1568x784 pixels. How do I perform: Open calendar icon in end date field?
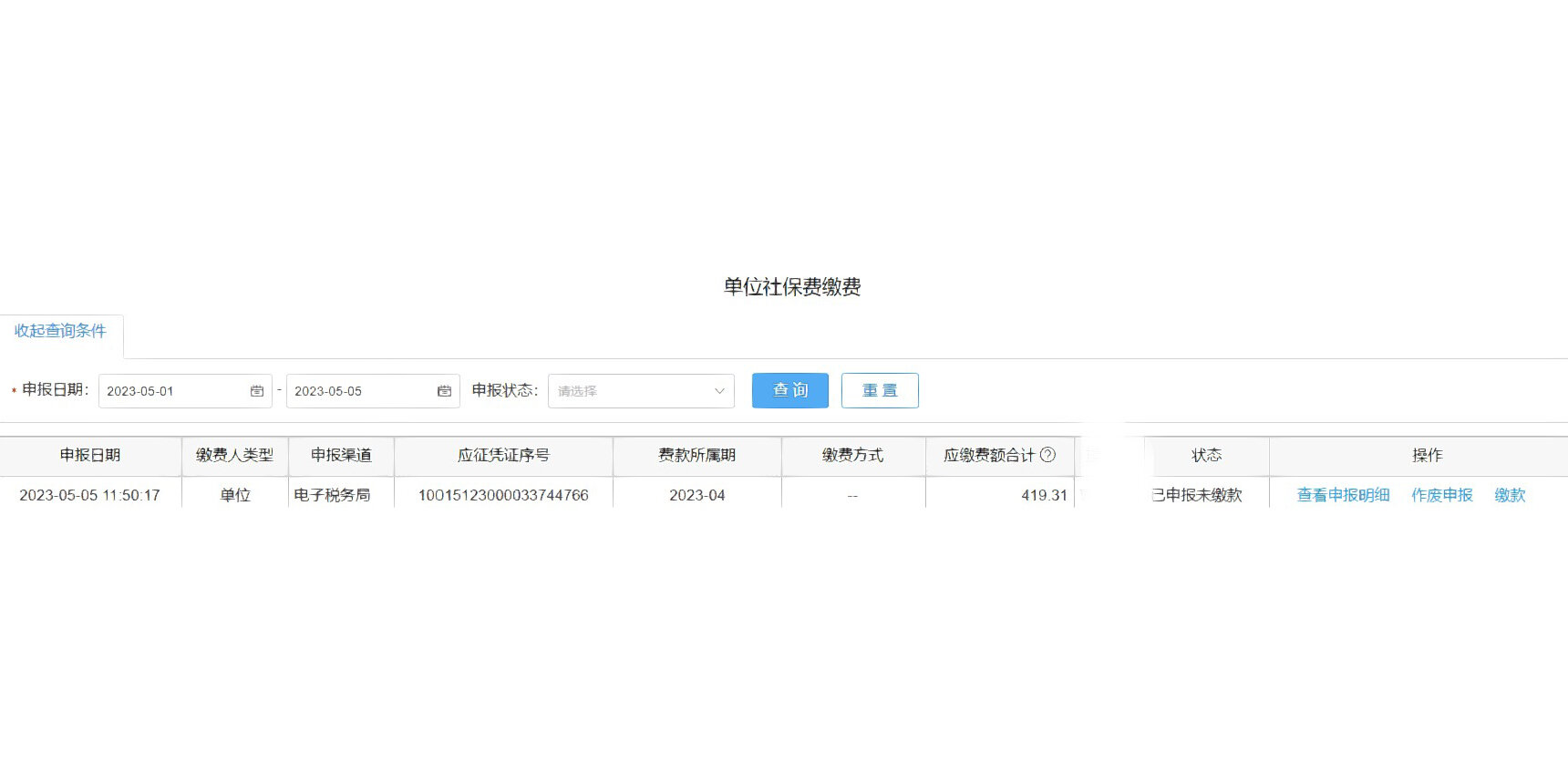click(444, 391)
